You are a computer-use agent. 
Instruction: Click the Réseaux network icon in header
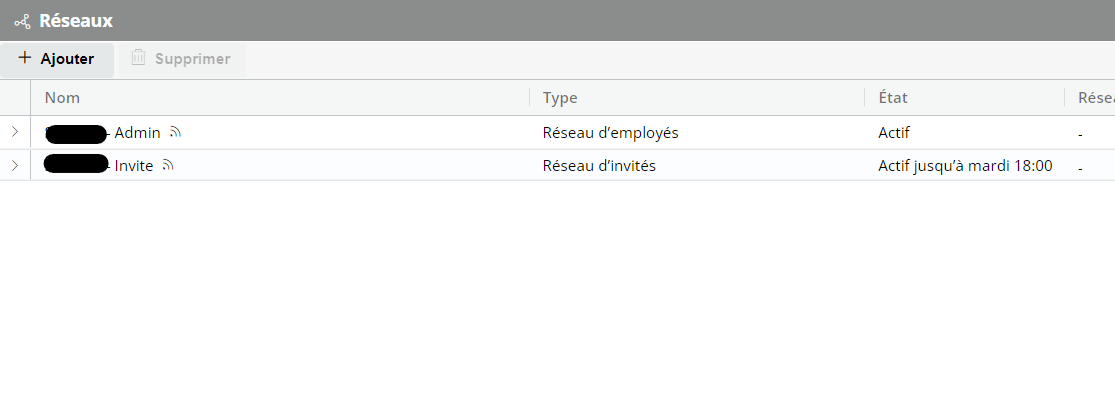22,20
